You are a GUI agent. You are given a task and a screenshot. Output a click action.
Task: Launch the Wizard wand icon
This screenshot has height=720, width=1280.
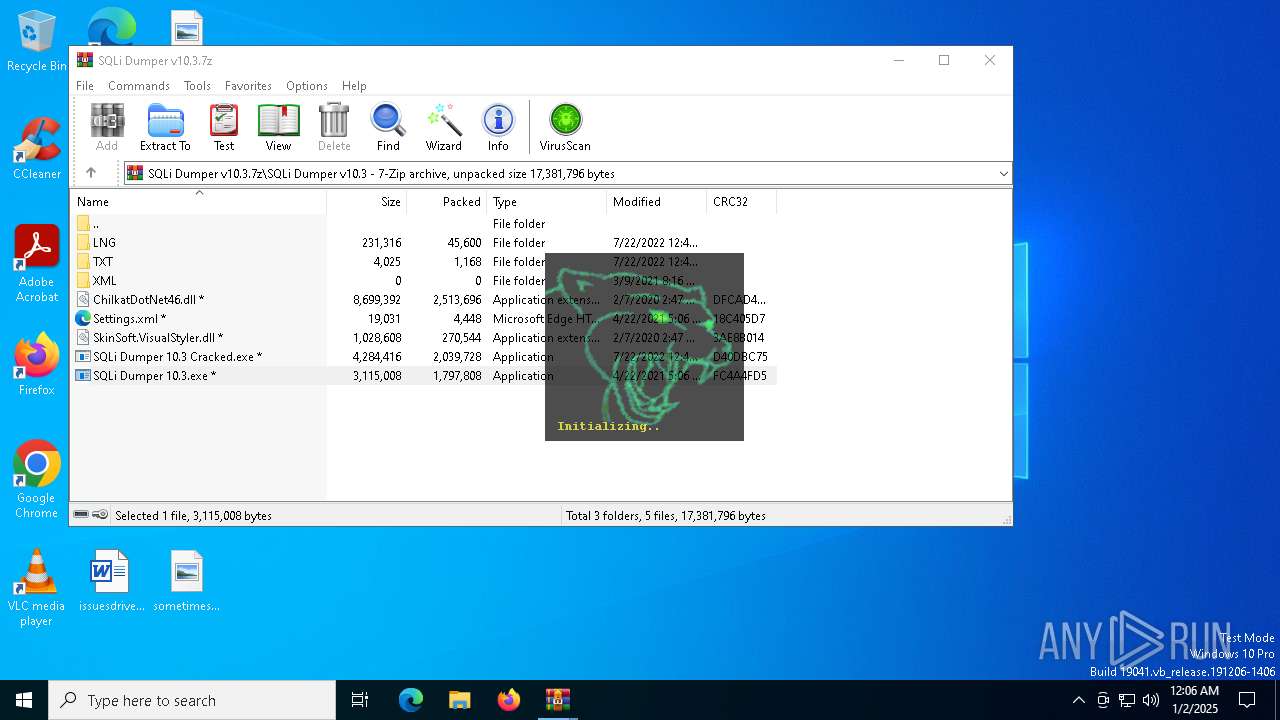(444, 127)
